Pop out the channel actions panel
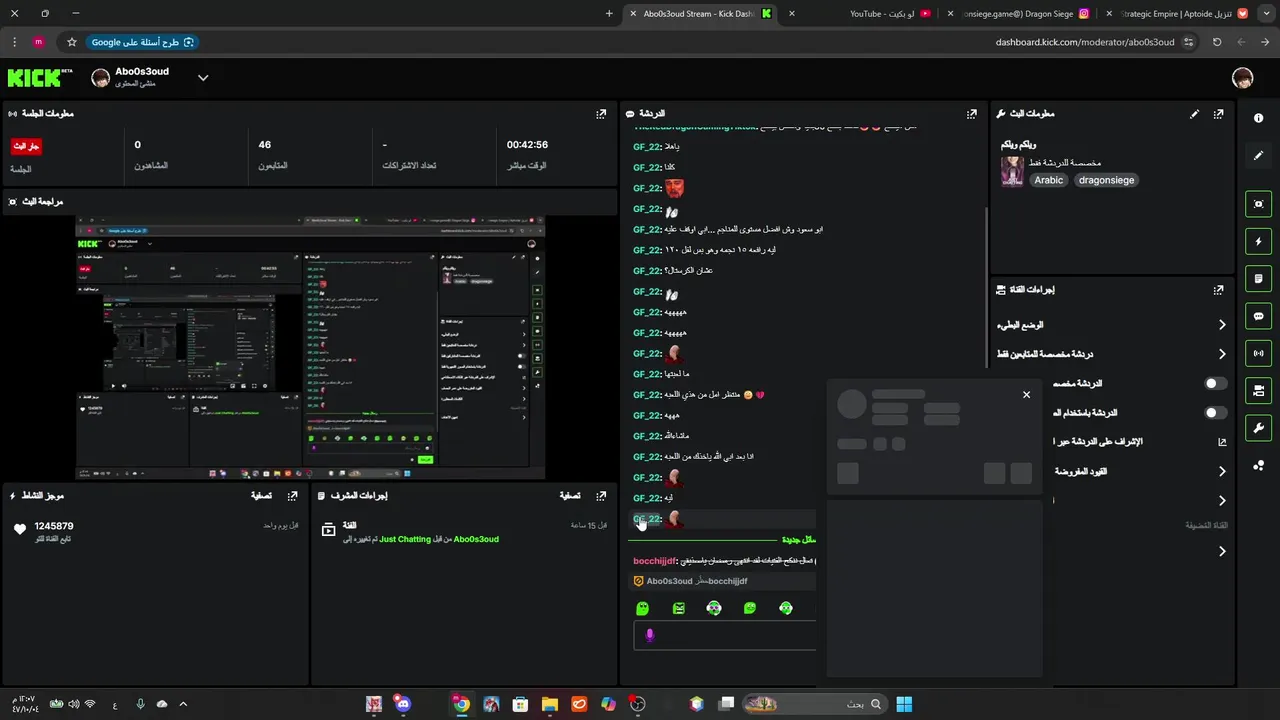Screen dimensions: 1280x720 click(x=1218, y=290)
